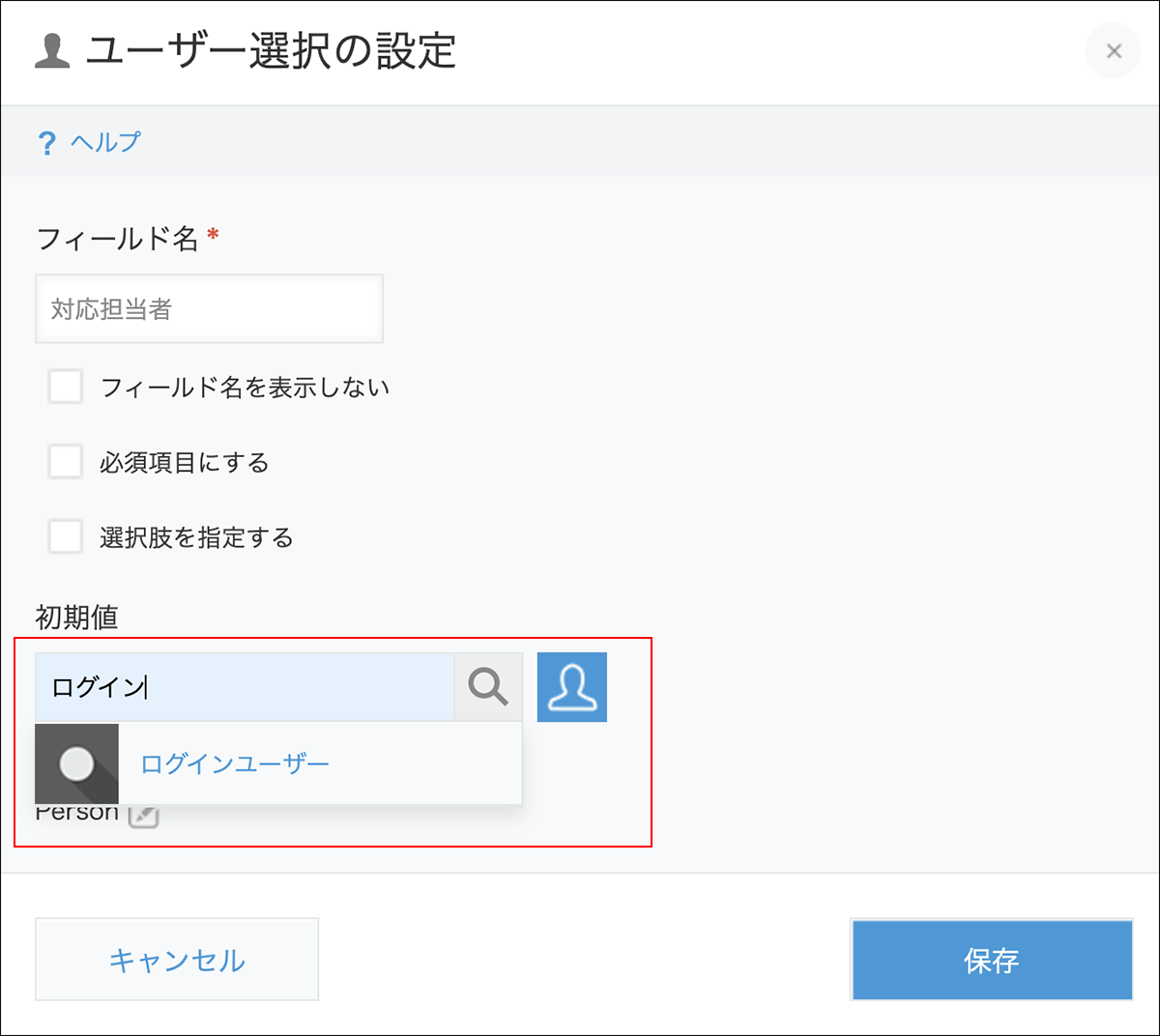Viewport: 1160px width, 1036px height.
Task: Enable the フィールド名を表示しない checkbox
Action: coord(65,386)
